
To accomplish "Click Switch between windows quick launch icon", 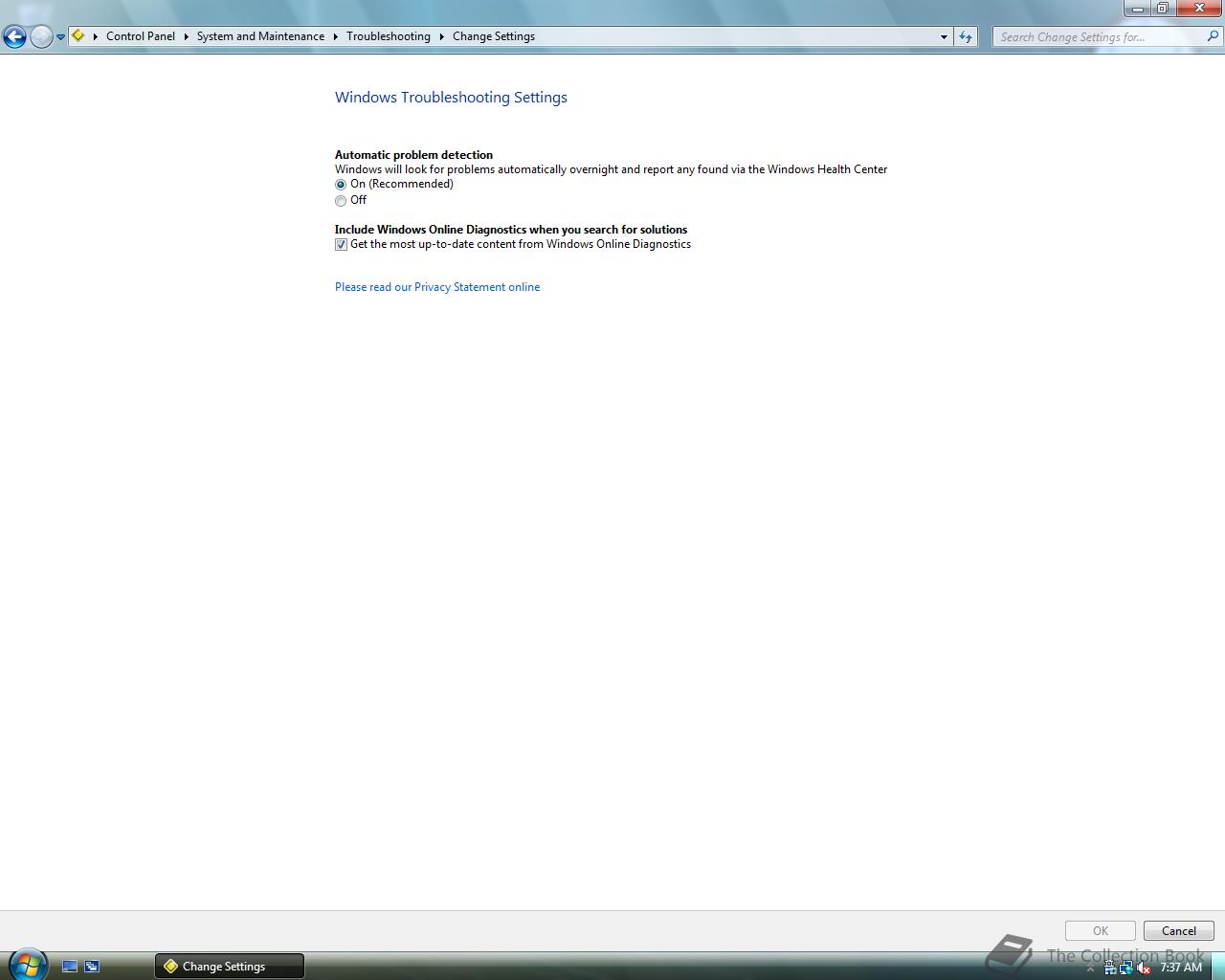I will tap(92, 967).
